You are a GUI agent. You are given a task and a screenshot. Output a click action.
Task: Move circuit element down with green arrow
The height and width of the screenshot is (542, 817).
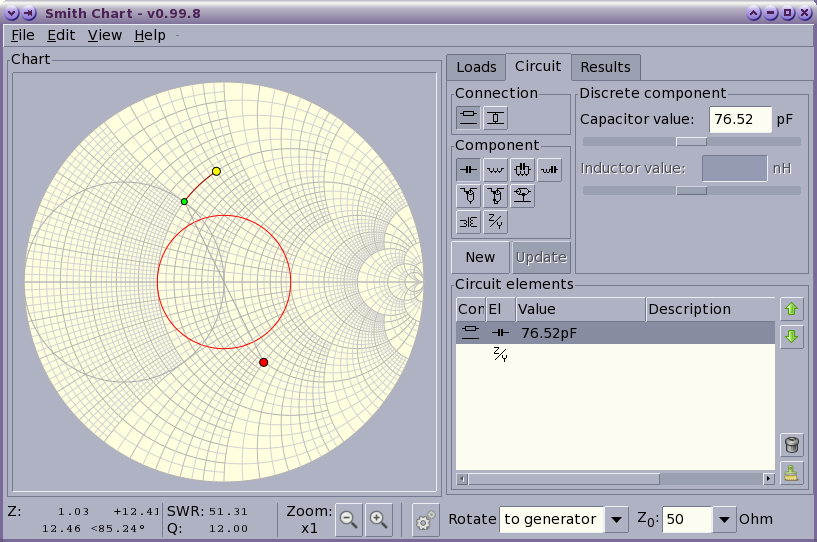pos(791,336)
